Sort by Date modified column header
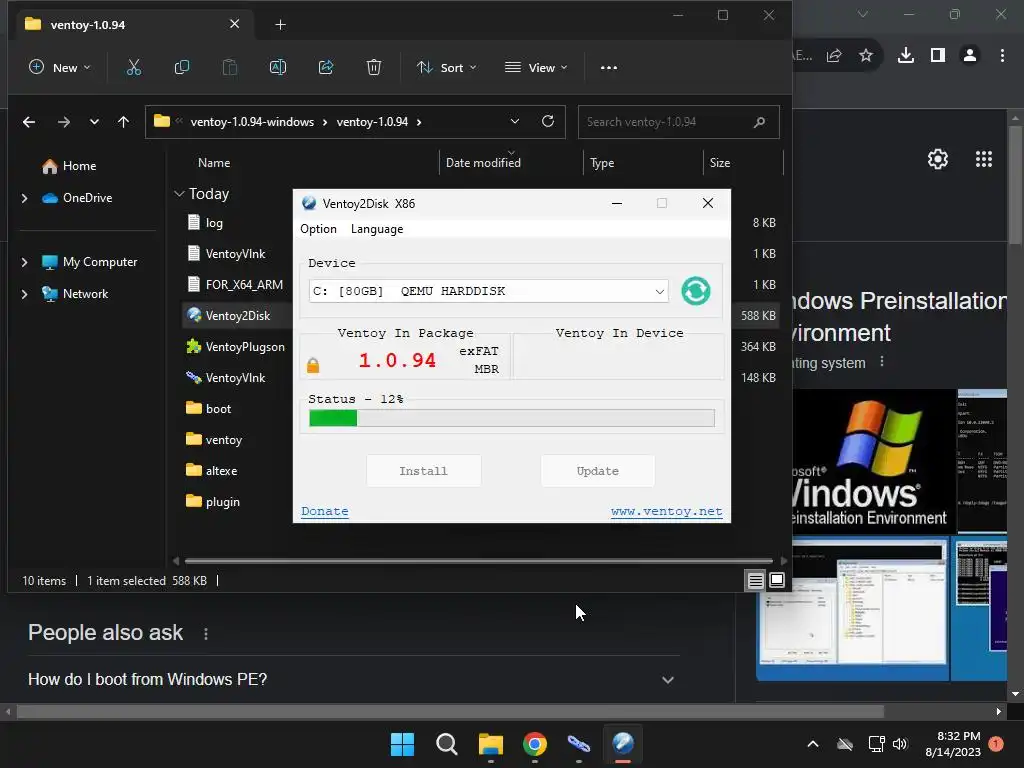 coord(483,163)
